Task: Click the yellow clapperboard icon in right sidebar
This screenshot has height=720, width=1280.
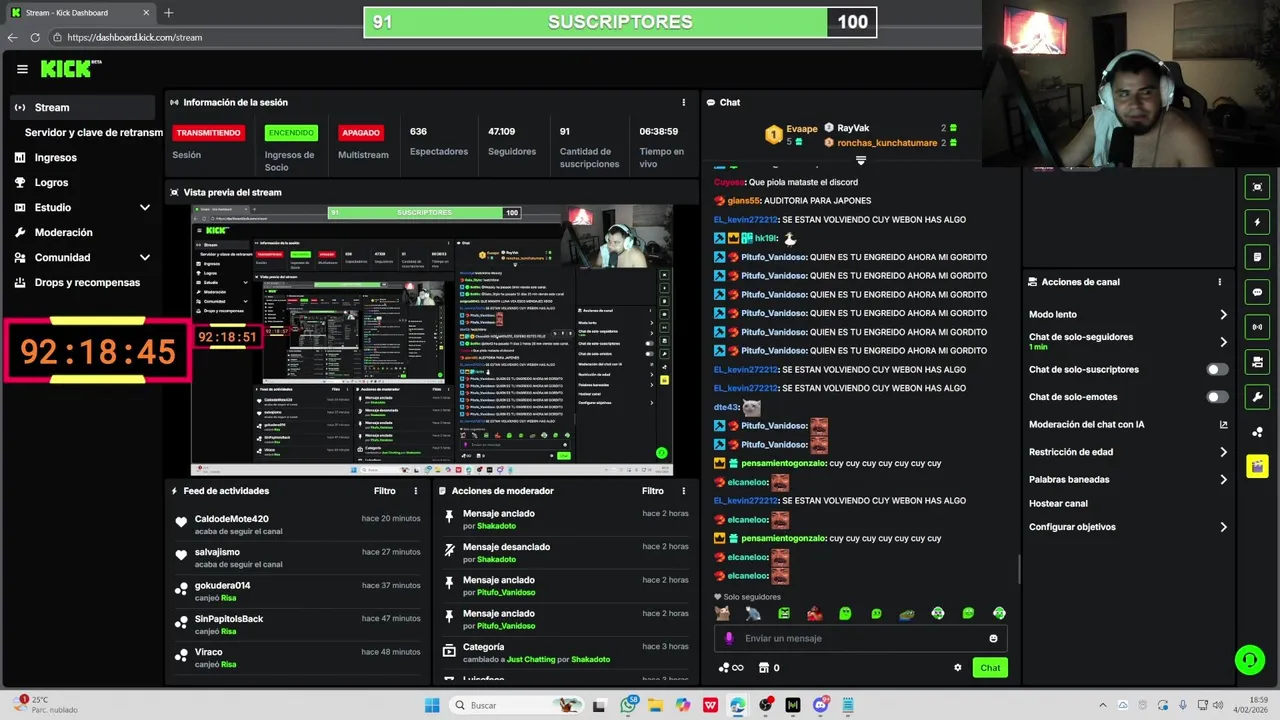Action: (1257, 467)
